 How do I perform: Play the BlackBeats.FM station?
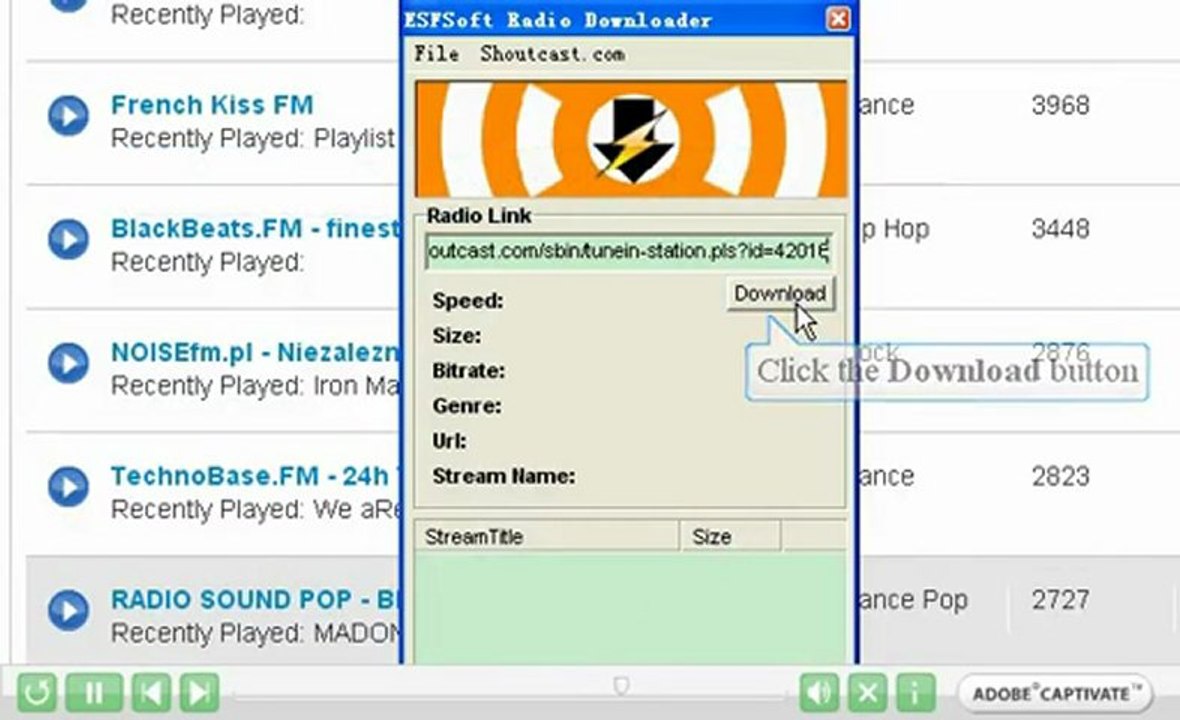tap(68, 239)
